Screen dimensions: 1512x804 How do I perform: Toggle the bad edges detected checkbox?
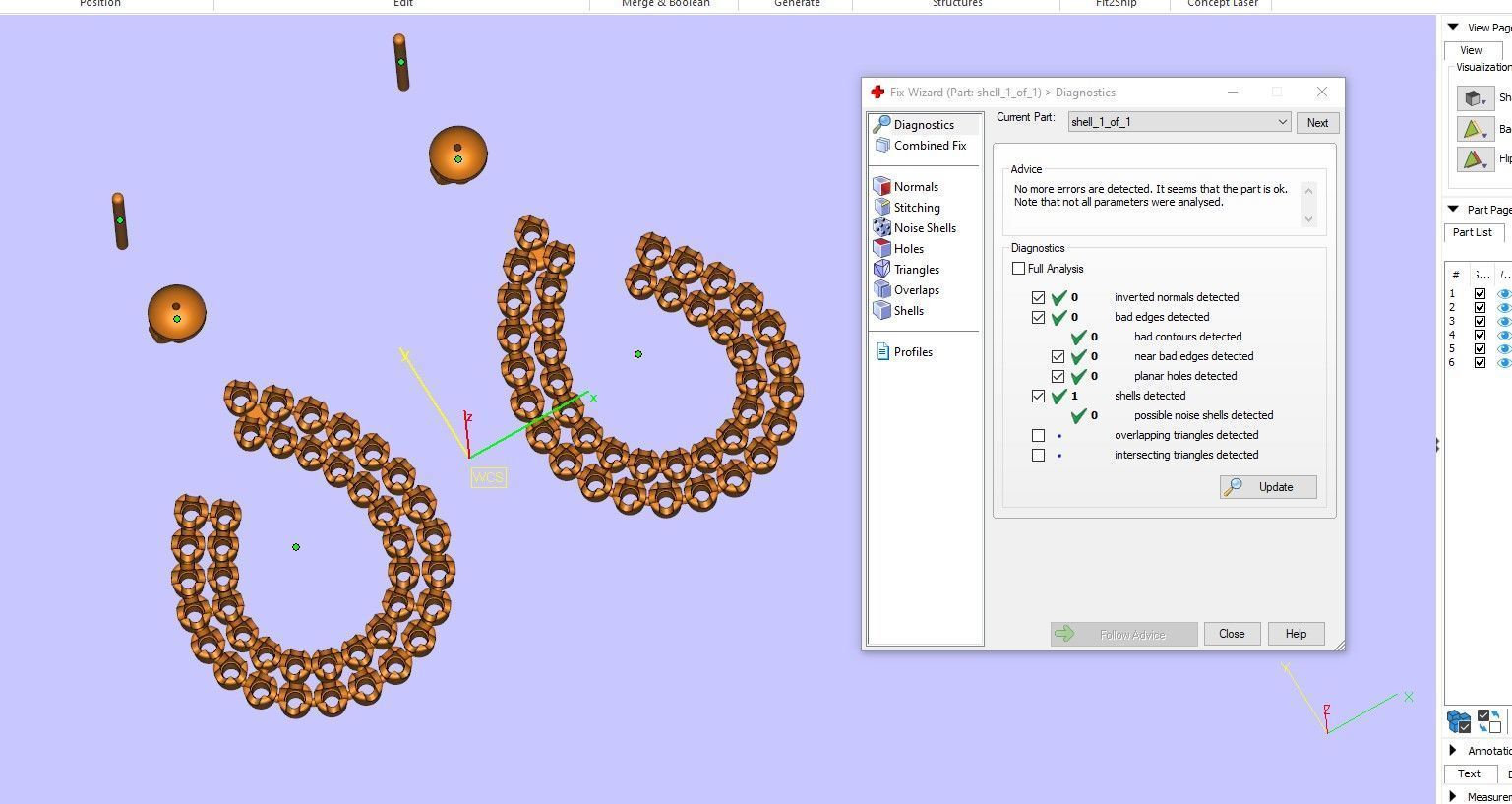pos(1038,317)
